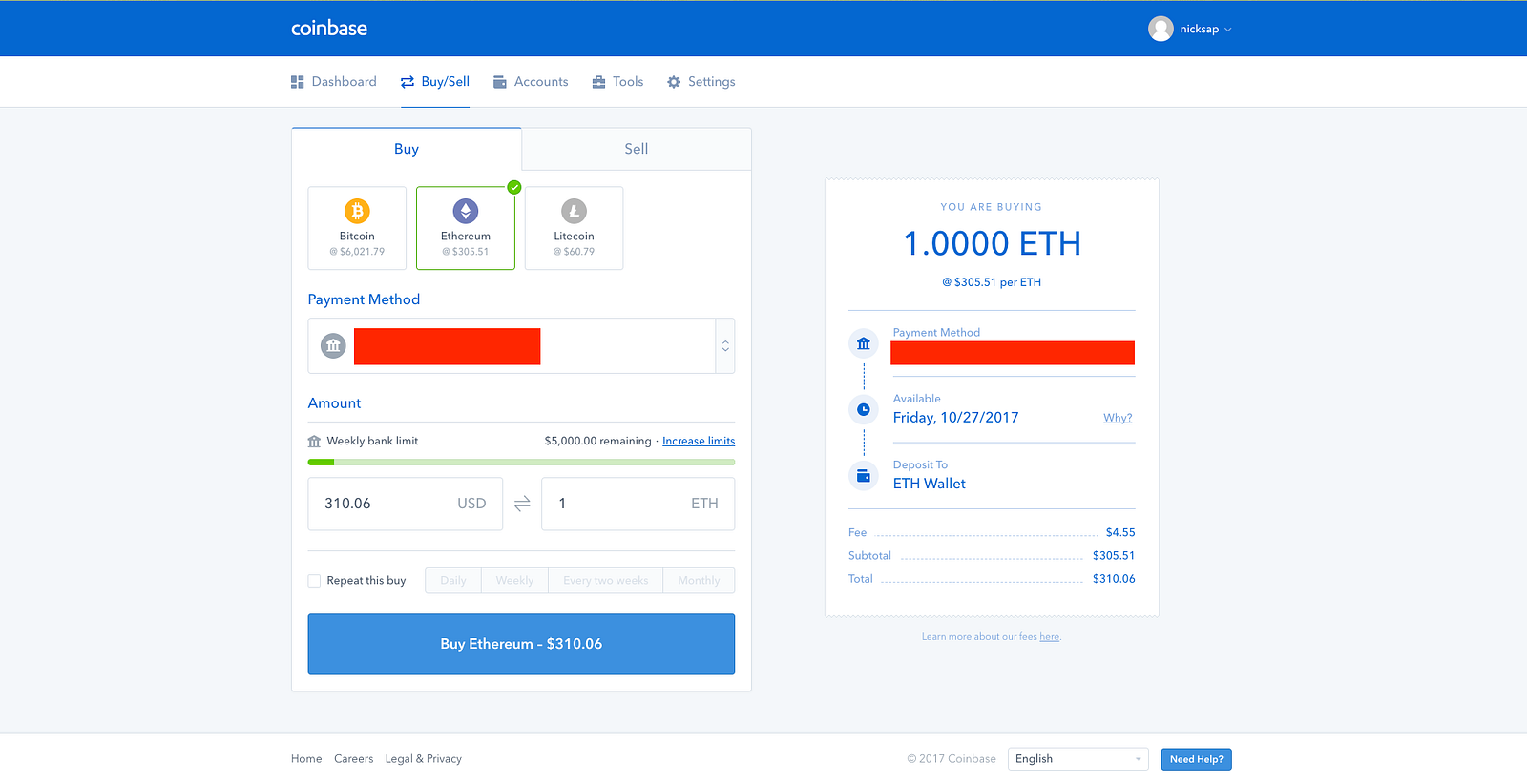Click the Increase limits link
Viewport: 1527px width, 784px height.
pos(699,441)
